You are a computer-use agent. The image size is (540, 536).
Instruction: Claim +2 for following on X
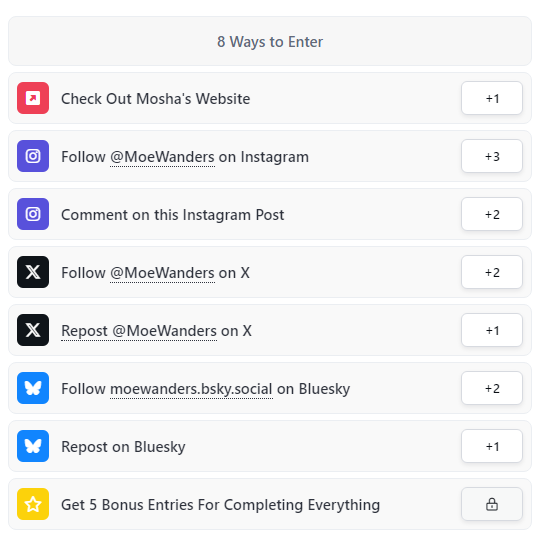pos(492,272)
